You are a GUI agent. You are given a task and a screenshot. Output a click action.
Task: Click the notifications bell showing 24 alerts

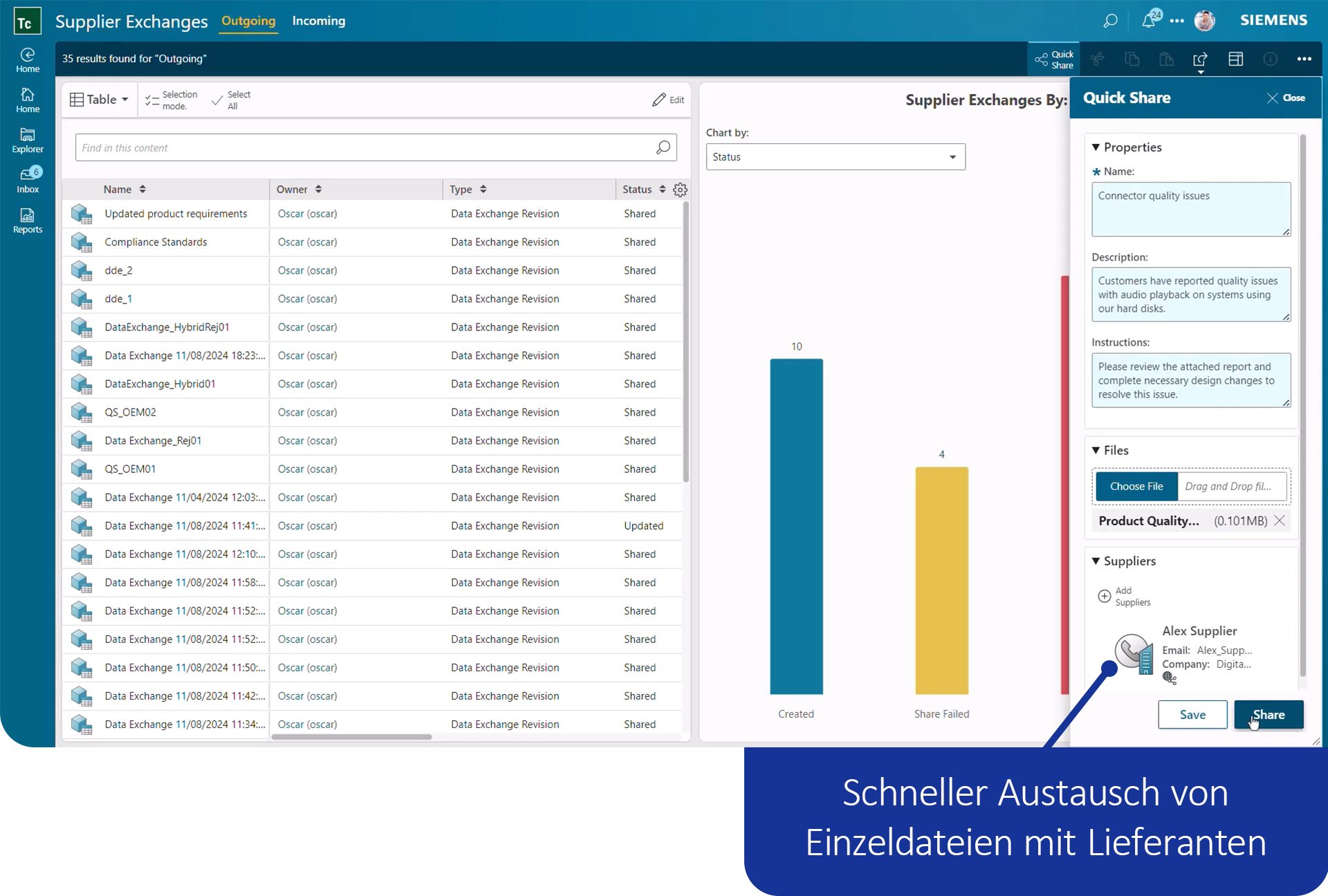pos(1149,21)
